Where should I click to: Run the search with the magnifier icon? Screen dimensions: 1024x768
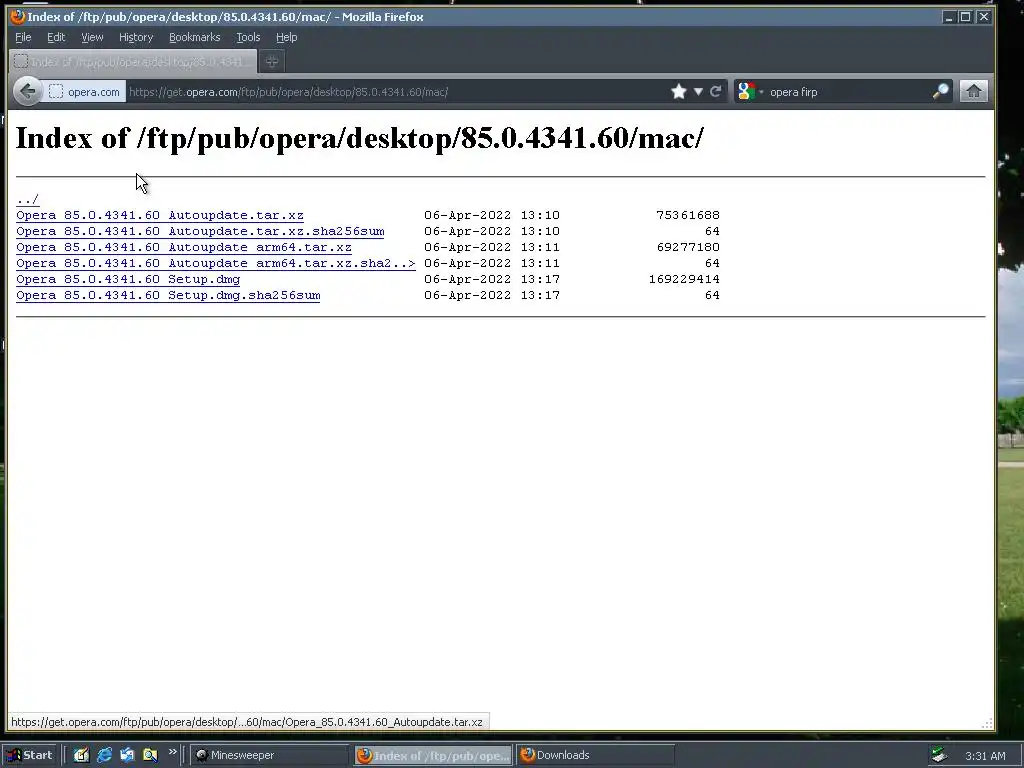click(x=940, y=91)
